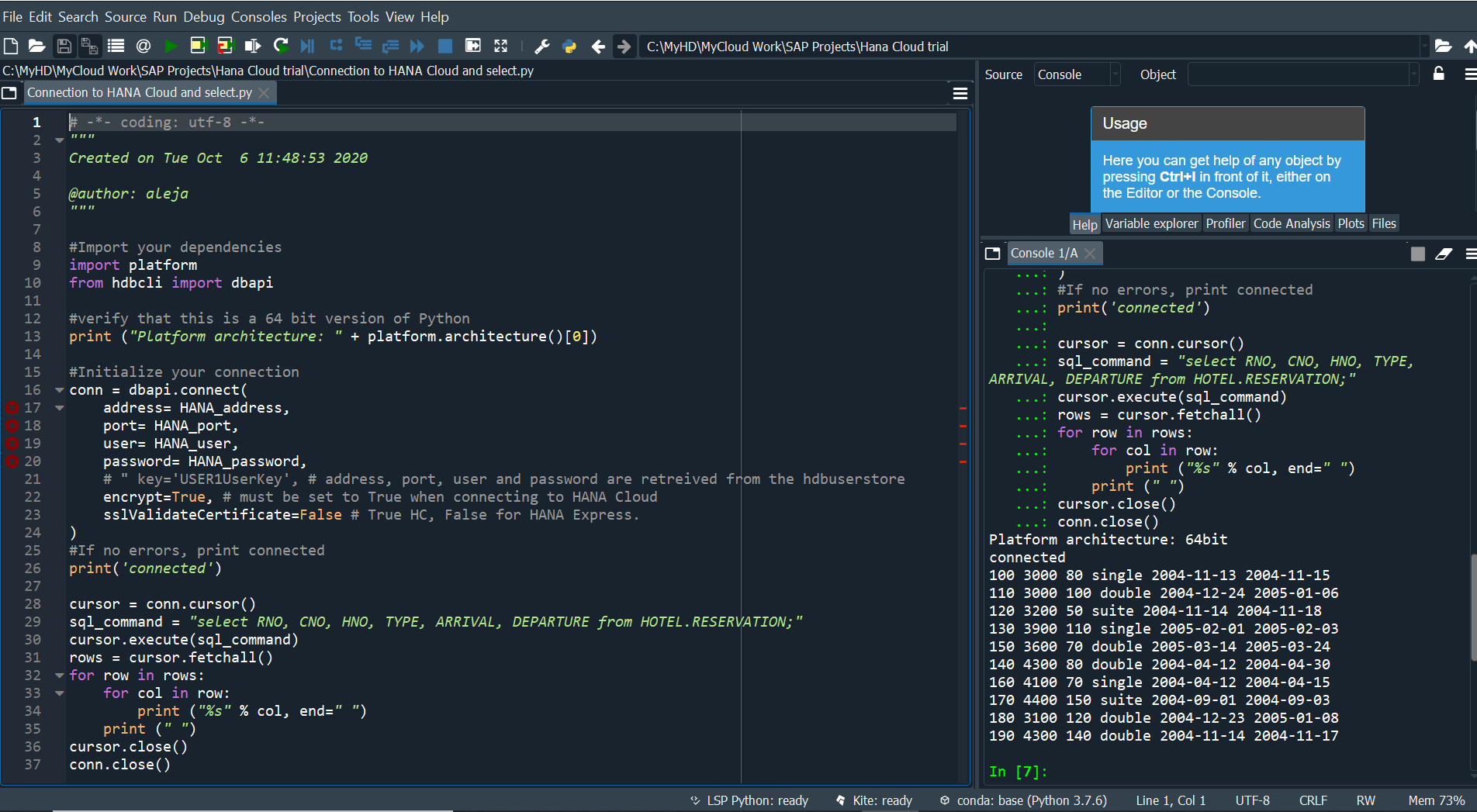The width and height of the screenshot is (1477, 812).
Task: Click the conda: base (Python 3.7.6) status
Action: [x=1023, y=800]
